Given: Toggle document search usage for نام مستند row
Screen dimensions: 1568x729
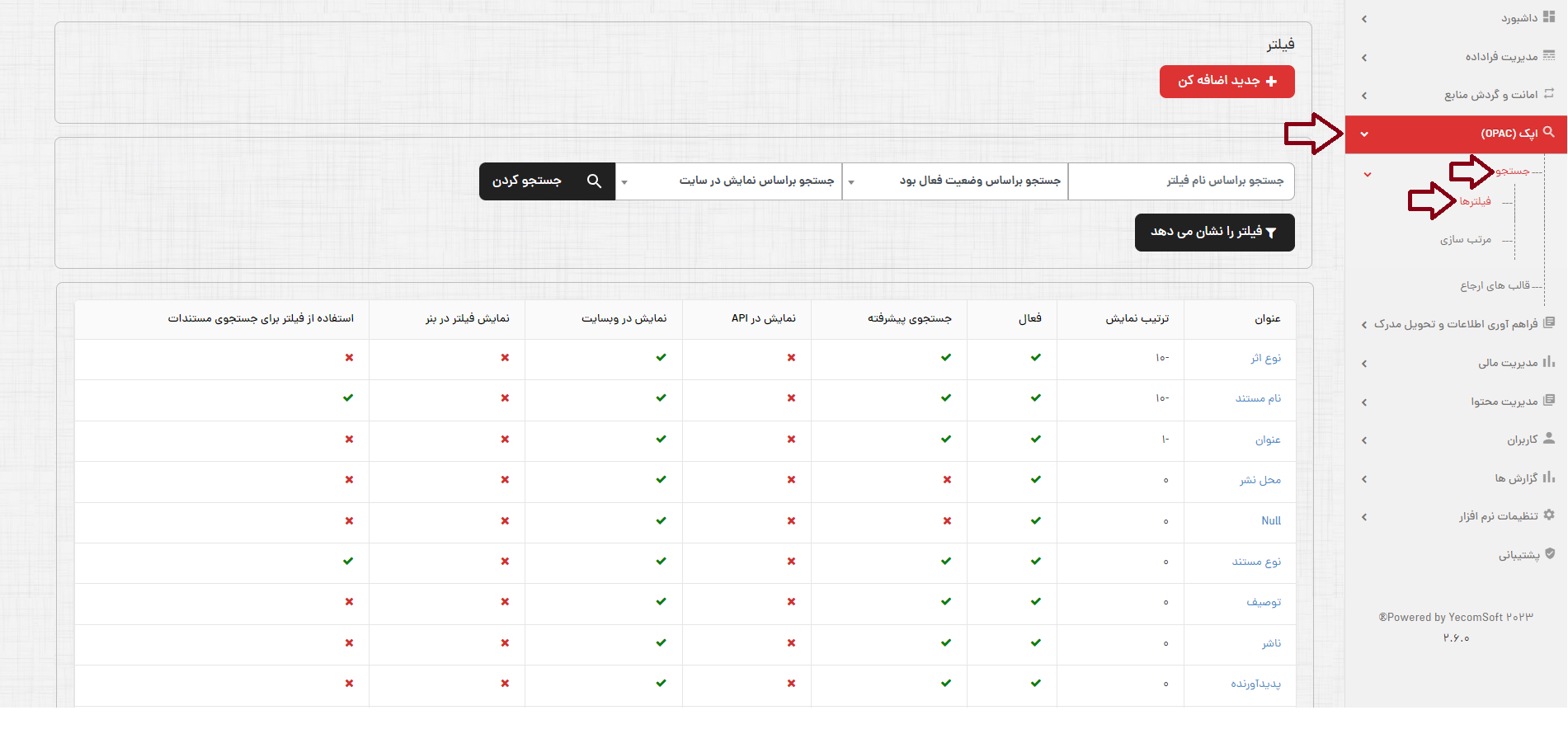Looking at the screenshot, I should coord(348,398).
